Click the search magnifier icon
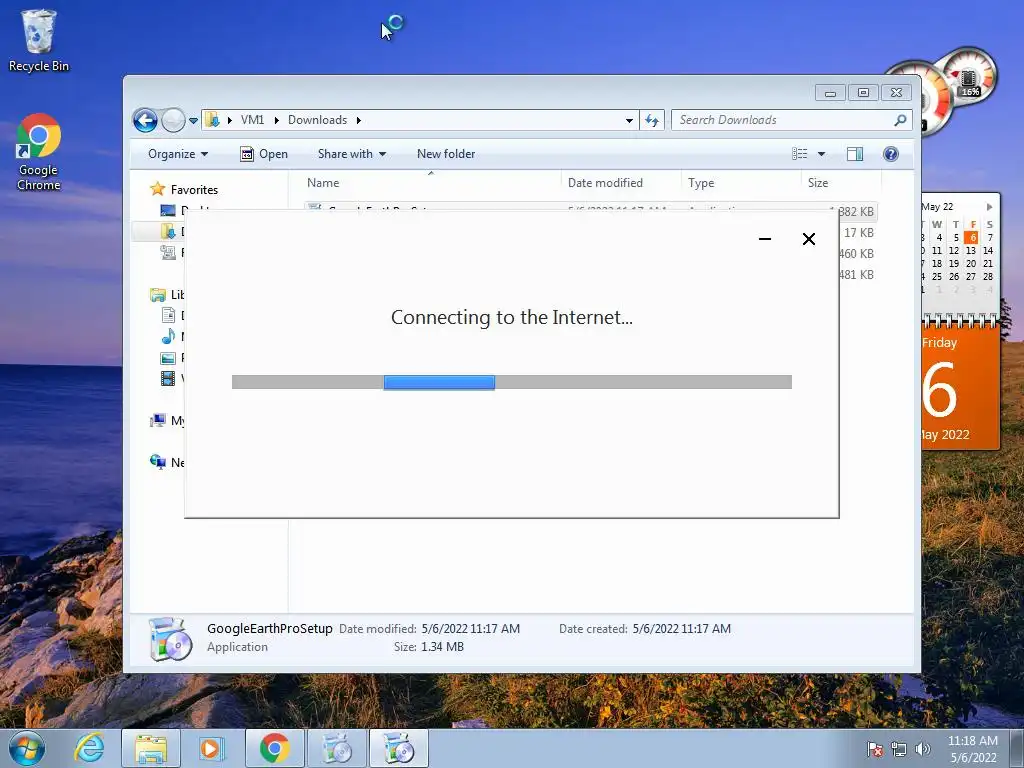 click(x=901, y=120)
